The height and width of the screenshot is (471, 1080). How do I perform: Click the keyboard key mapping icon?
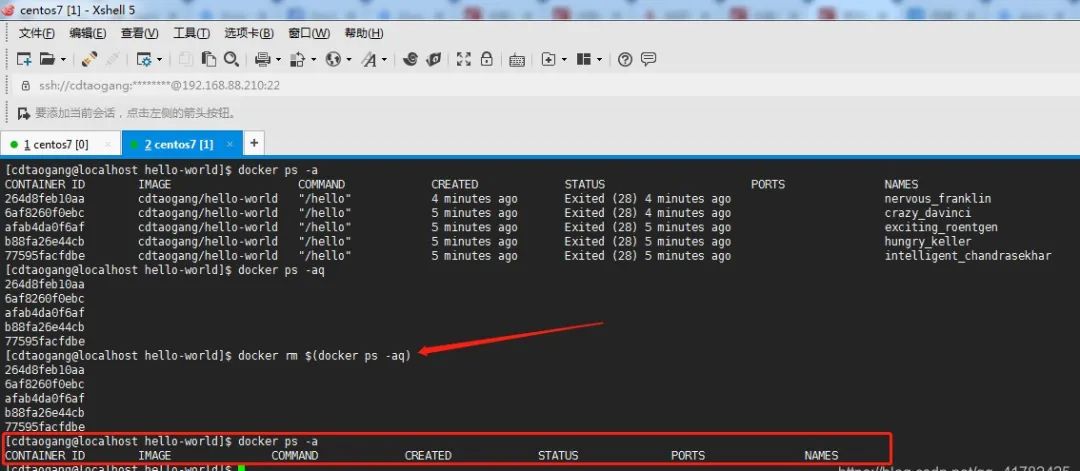point(517,60)
